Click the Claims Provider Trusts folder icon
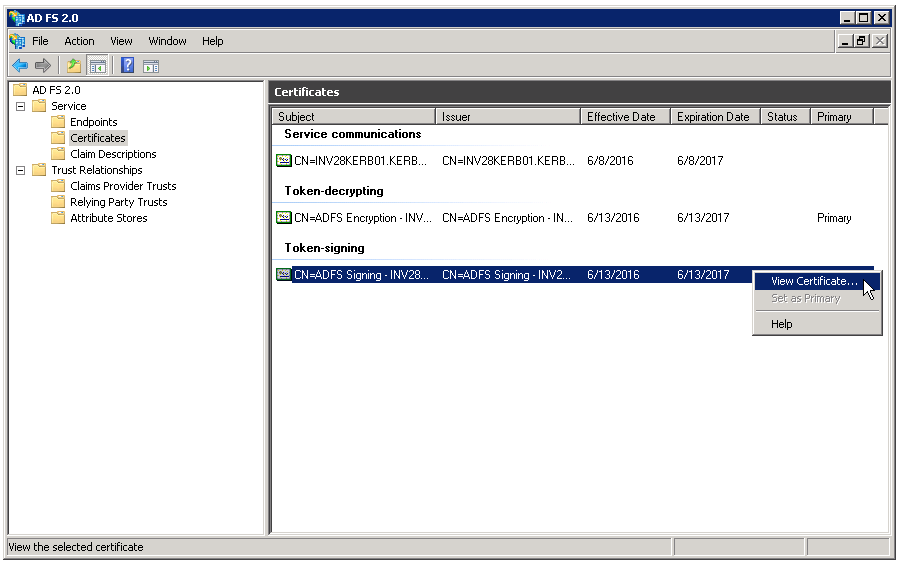The height and width of the screenshot is (565, 901). (58, 186)
